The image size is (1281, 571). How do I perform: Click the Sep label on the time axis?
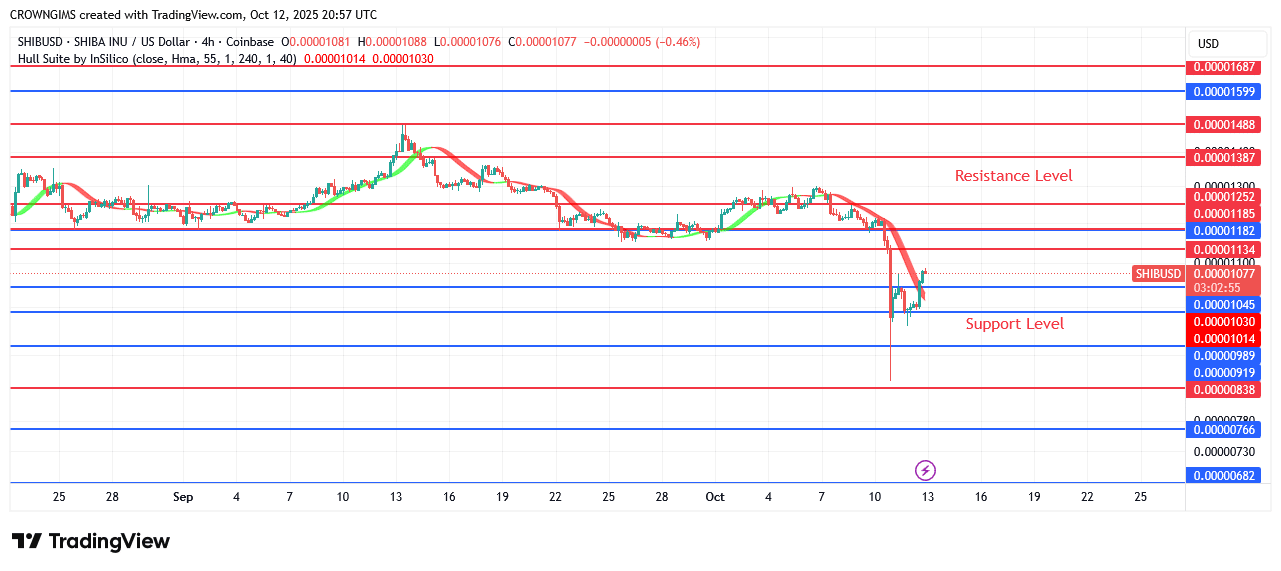[x=182, y=497]
